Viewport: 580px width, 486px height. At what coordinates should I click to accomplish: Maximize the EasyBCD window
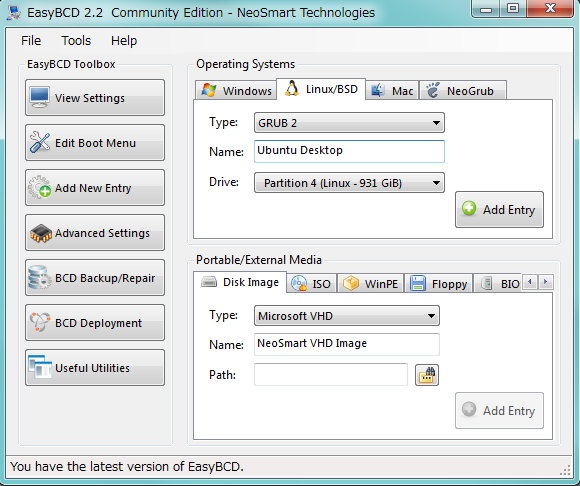click(x=513, y=9)
